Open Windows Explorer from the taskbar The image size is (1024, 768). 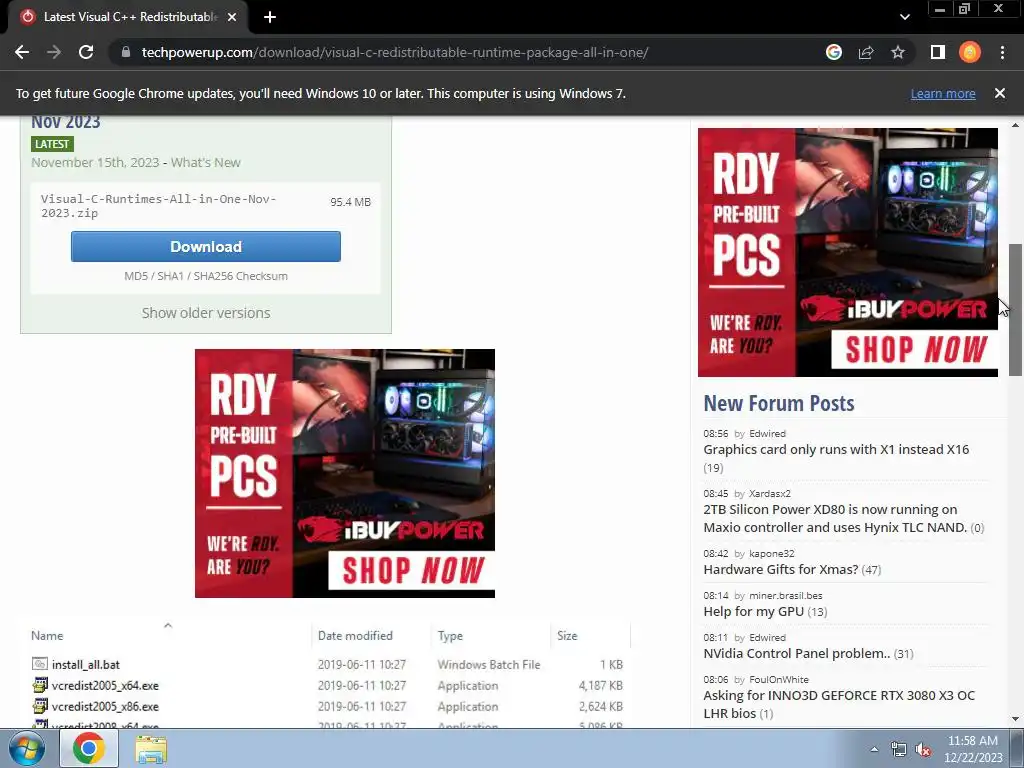click(x=151, y=748)
